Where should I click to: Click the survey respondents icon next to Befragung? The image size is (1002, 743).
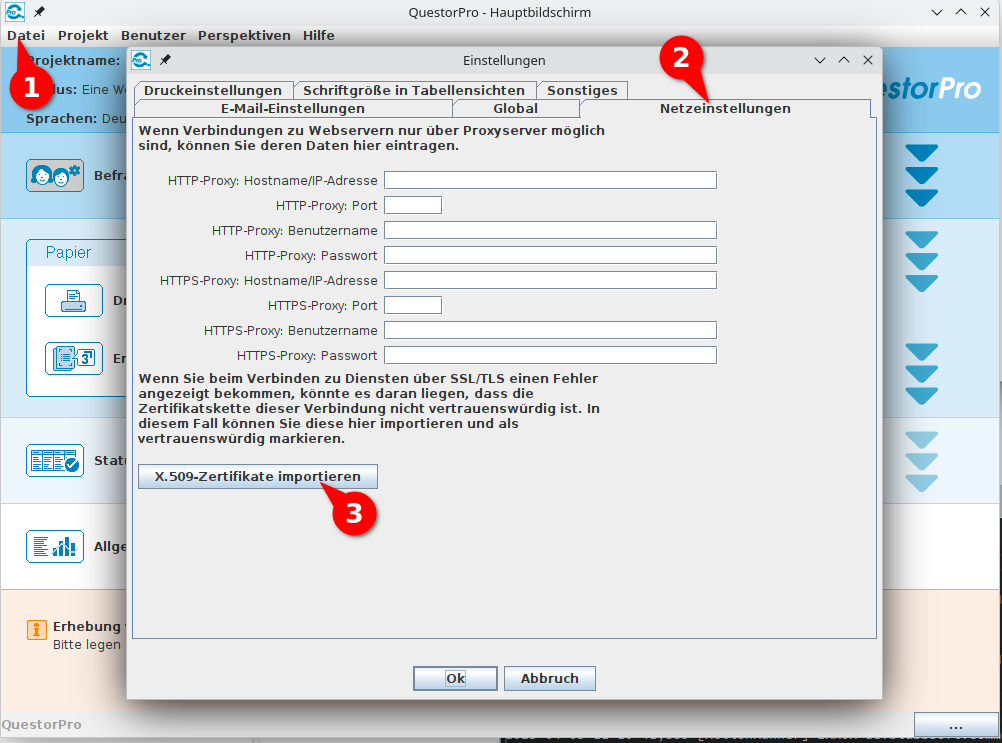[54, 175]
